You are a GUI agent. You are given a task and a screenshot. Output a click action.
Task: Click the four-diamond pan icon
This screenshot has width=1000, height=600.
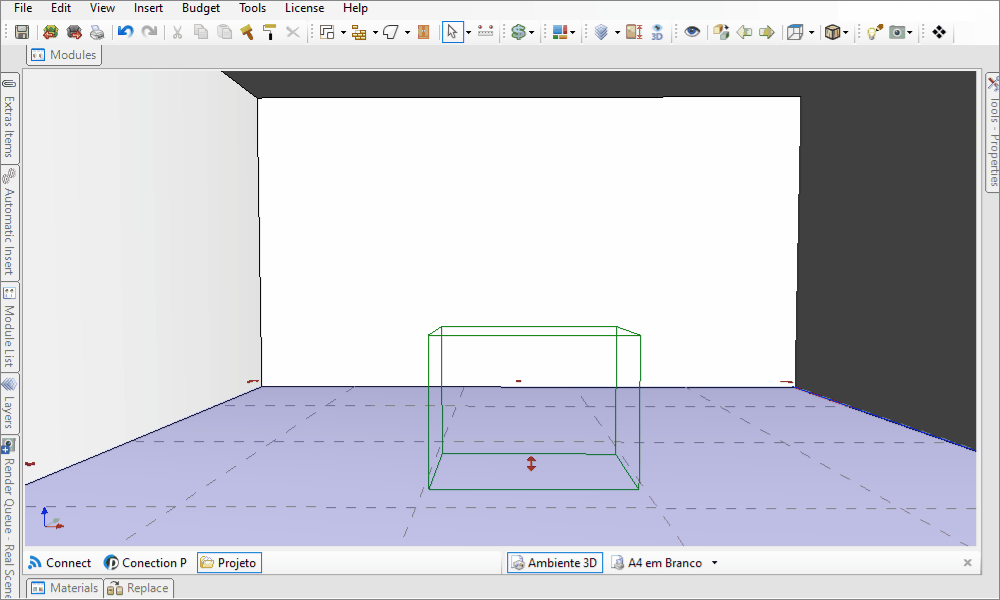(x=939, y=32)
